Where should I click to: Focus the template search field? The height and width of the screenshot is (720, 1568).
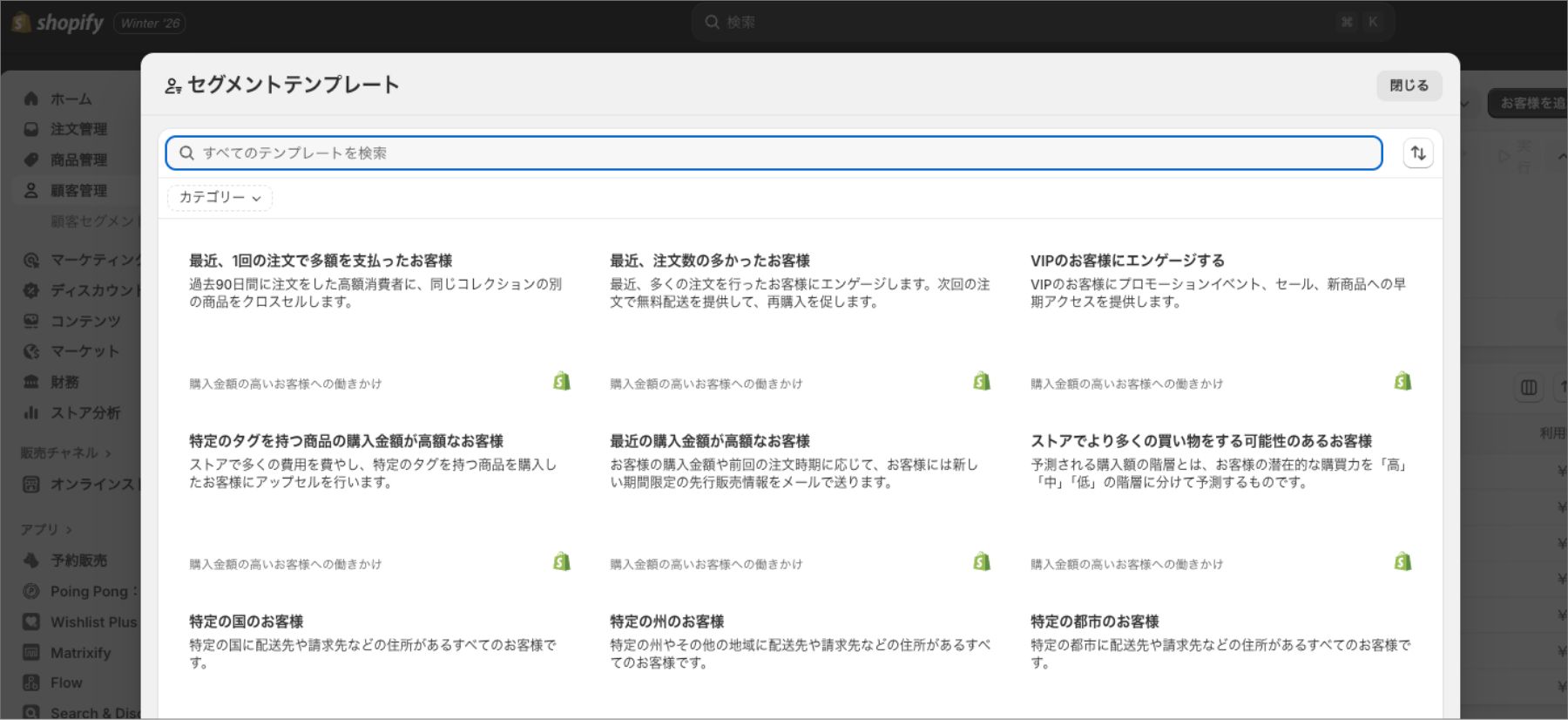coord(774,153)
